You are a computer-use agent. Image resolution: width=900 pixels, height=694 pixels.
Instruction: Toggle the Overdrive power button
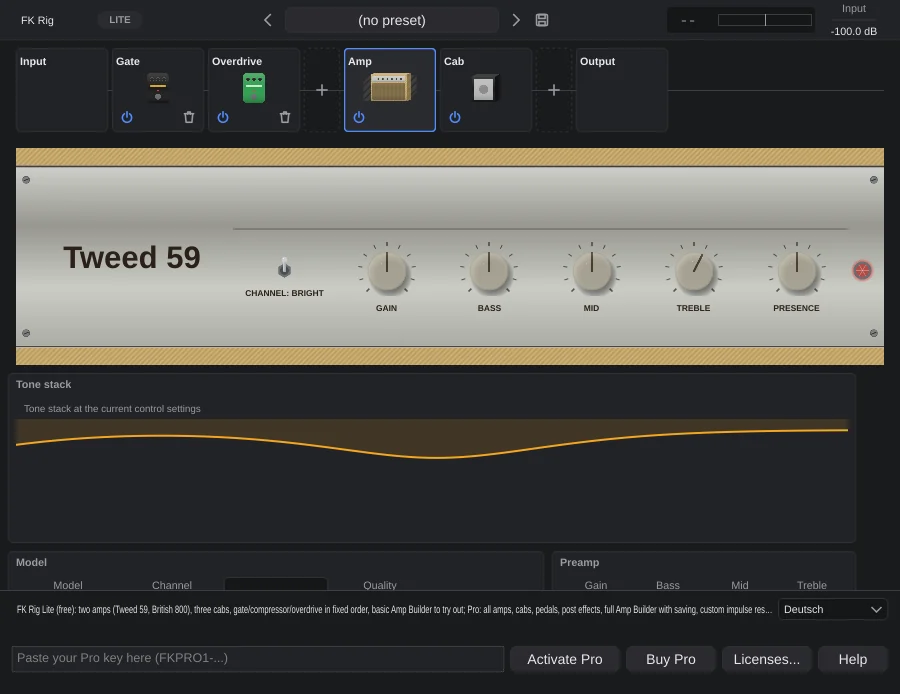(x=223, y=117)
